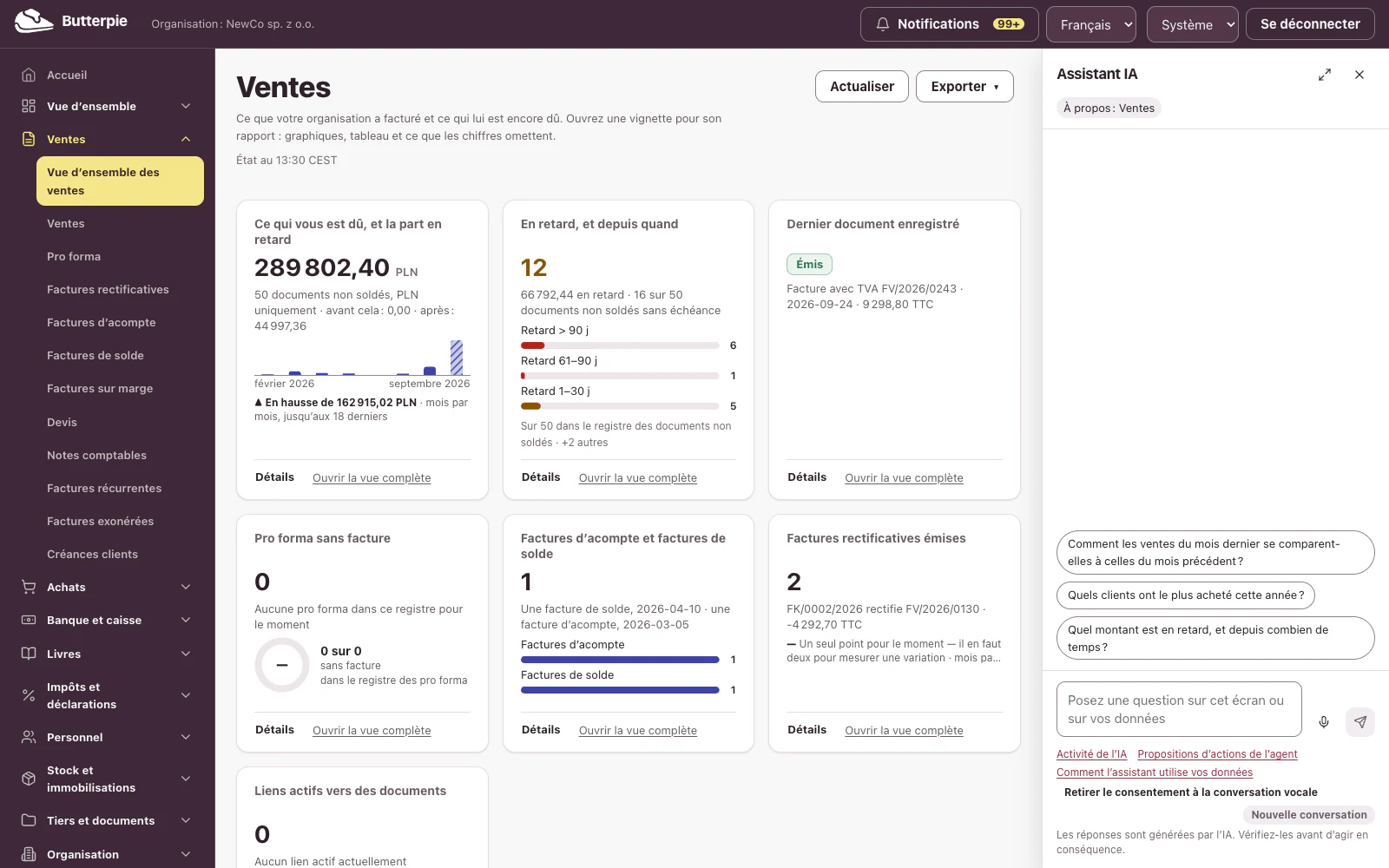The height and width of the screenshot is (868, 1389).
Task: Click the Stock et immobilisations box icon
Action: 29,779
